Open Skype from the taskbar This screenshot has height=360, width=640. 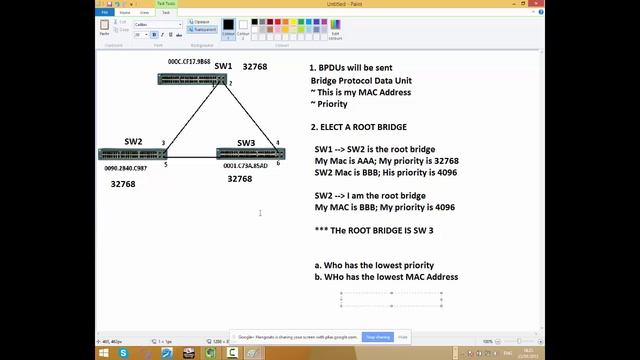click(x=123, y=353)
